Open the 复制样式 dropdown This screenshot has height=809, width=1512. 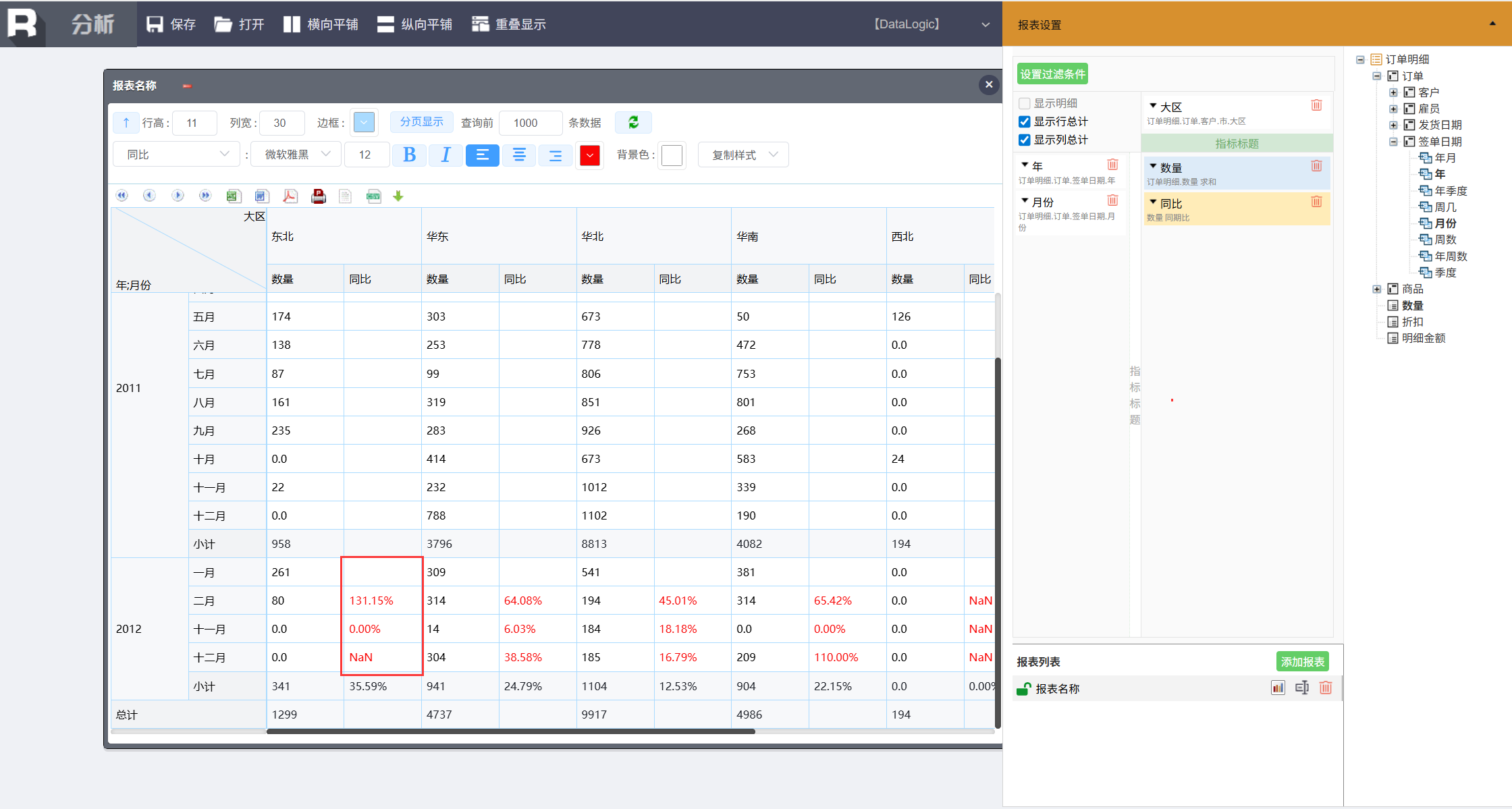pyautogui.click(x=743, y=155)
